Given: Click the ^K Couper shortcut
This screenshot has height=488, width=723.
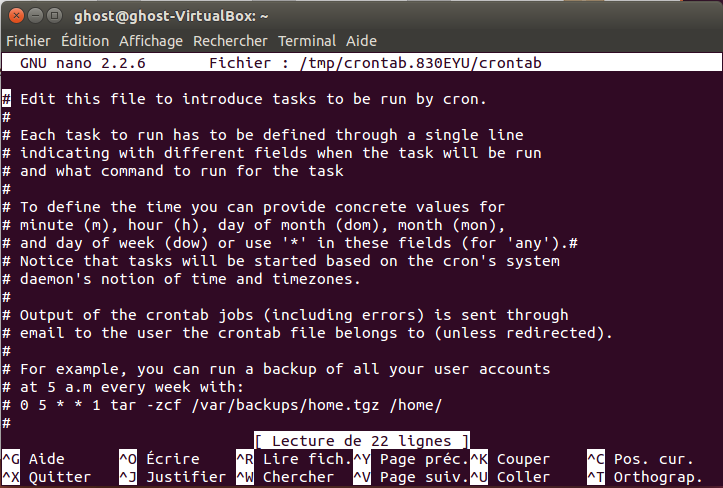Looking at the screenshot, I should [x=510, y=459].
